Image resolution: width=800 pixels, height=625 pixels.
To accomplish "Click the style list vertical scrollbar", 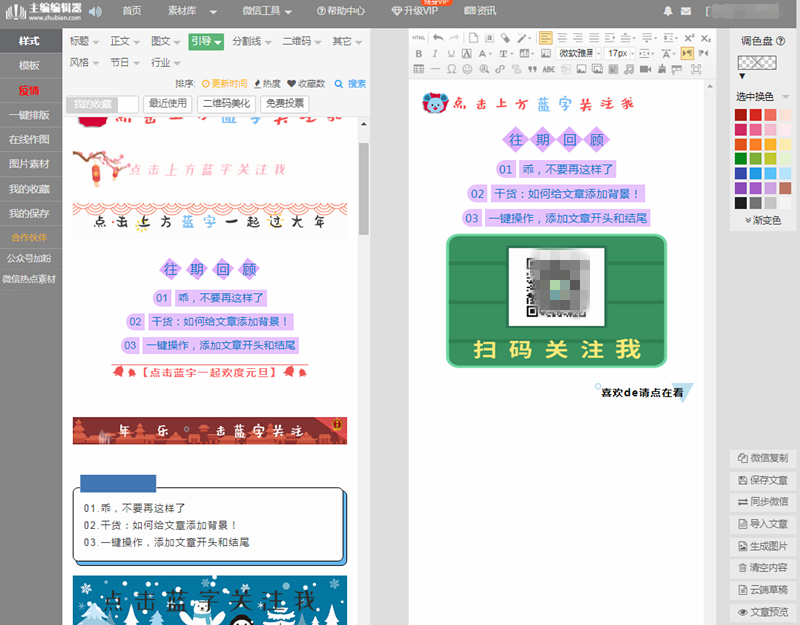I will 364,189.
